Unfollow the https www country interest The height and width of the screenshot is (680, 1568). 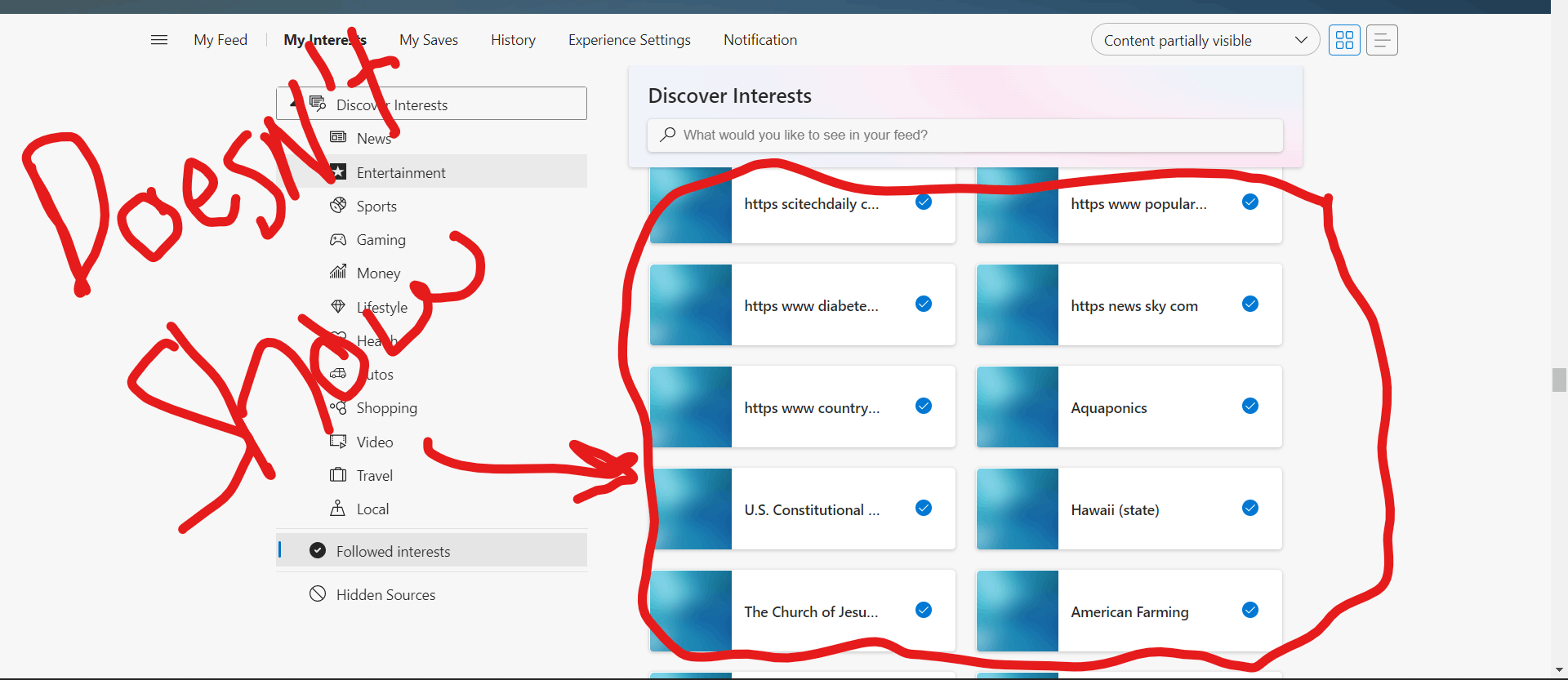[x=924, y=406]
